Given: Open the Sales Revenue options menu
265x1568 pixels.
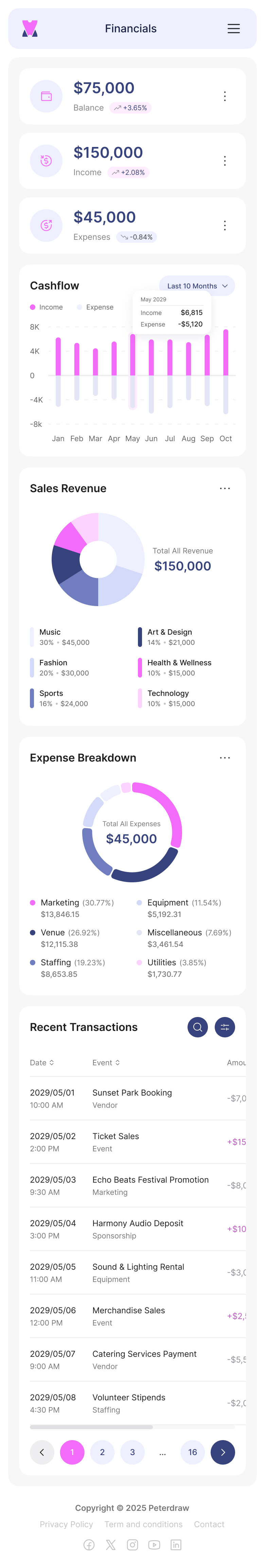Looking at the screenshot, I should point(225,488).
